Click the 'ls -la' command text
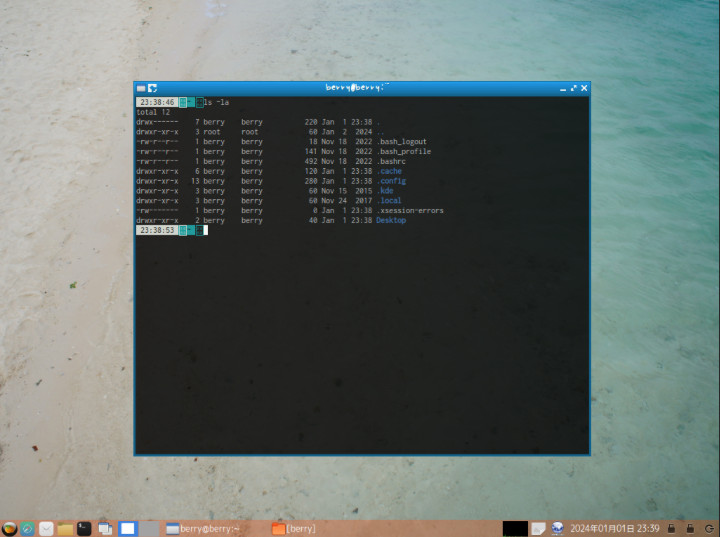Image resolution: width=720 pixels, height=537 pixels. pos(216,102)
